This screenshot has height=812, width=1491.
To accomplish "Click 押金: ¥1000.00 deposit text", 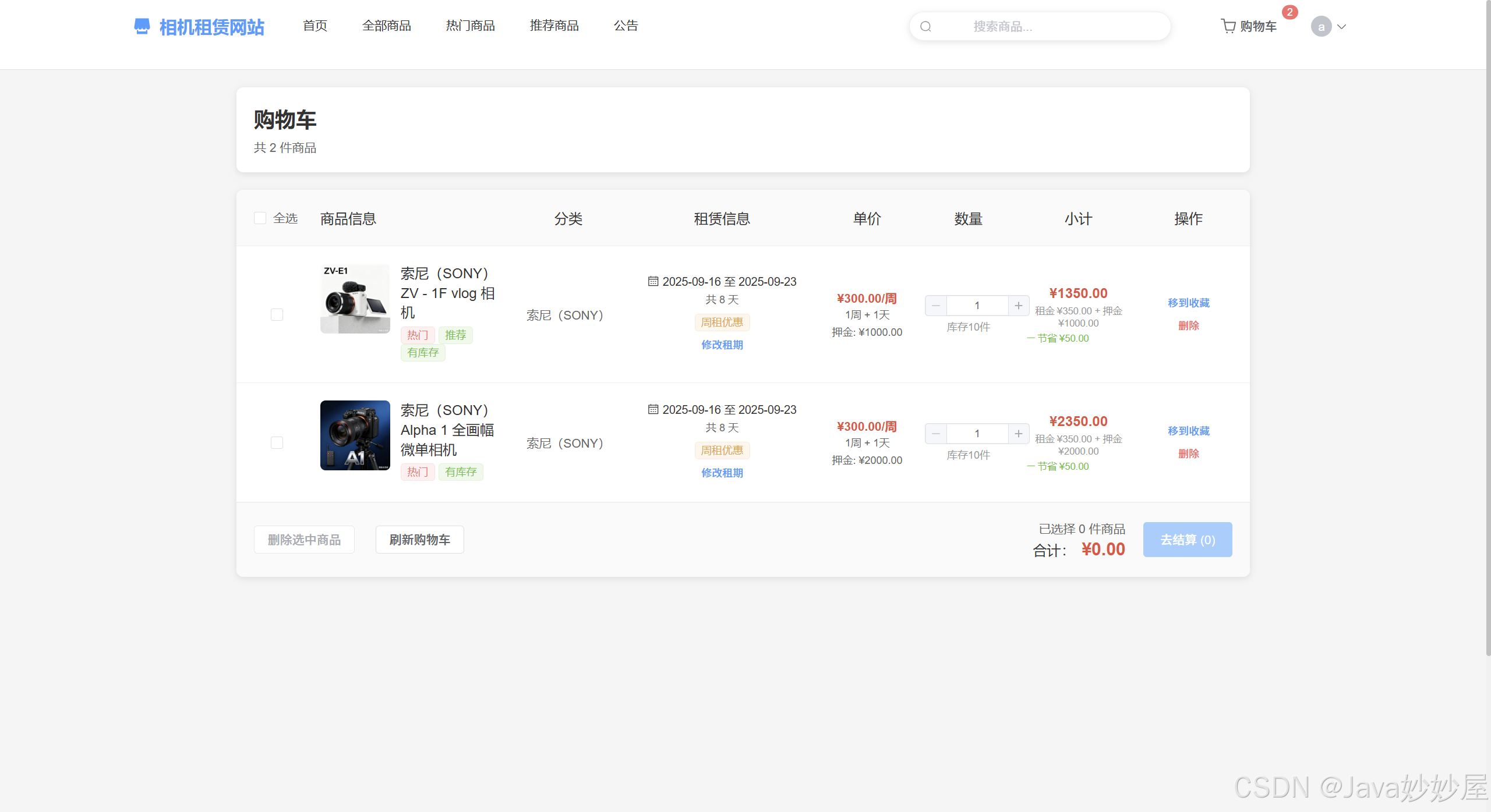I will point(867,332).
